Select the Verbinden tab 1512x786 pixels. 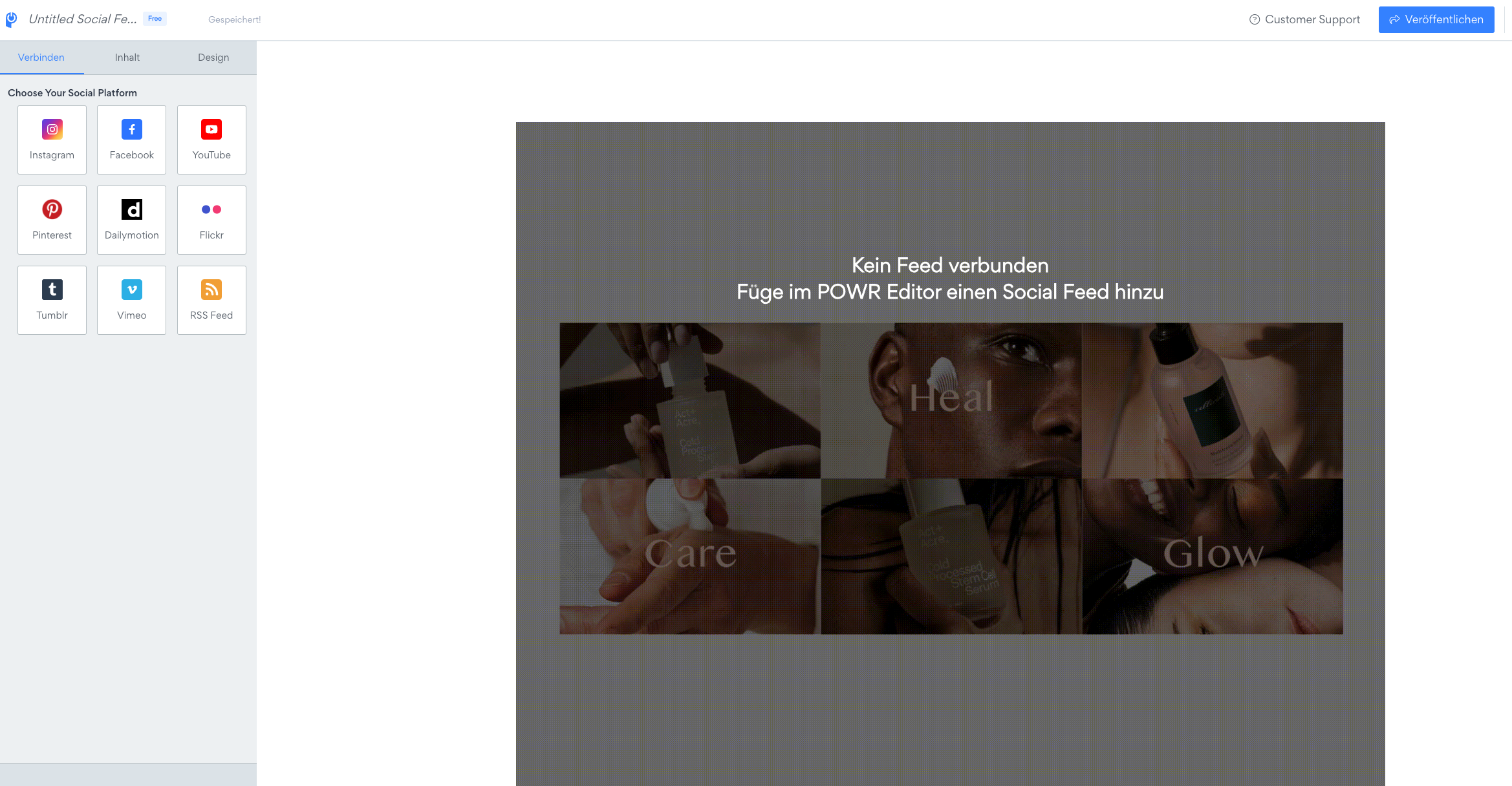41,58
